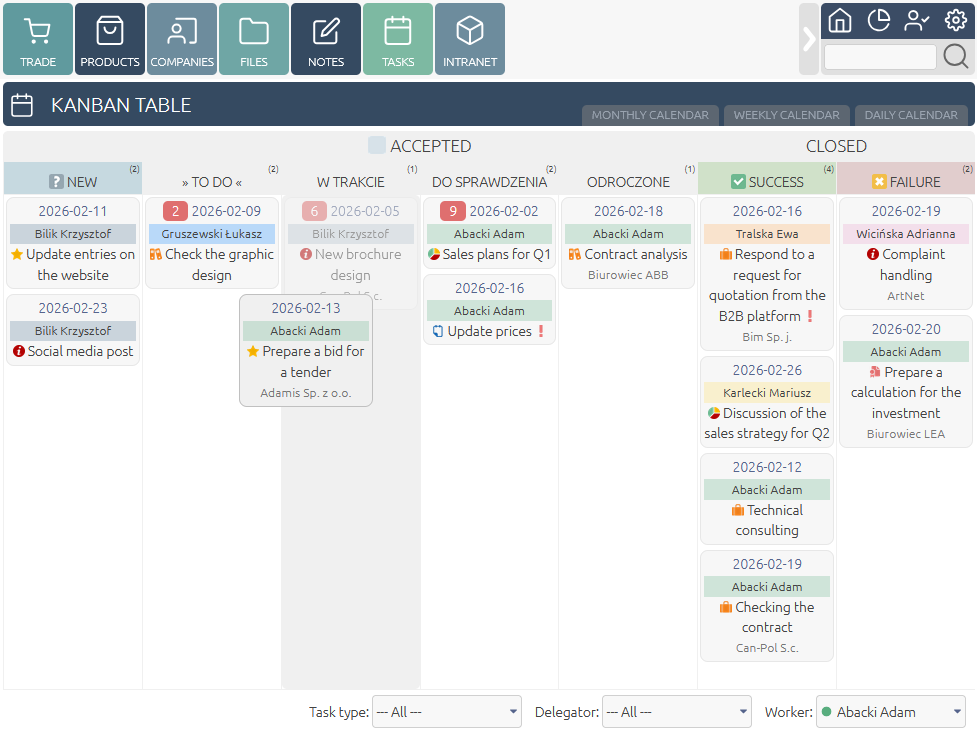Expand the top menu with the right chevron
Image resolution: width=977 pixels, height=731 pixels.
pyautogui.click(x=809, y=39)
